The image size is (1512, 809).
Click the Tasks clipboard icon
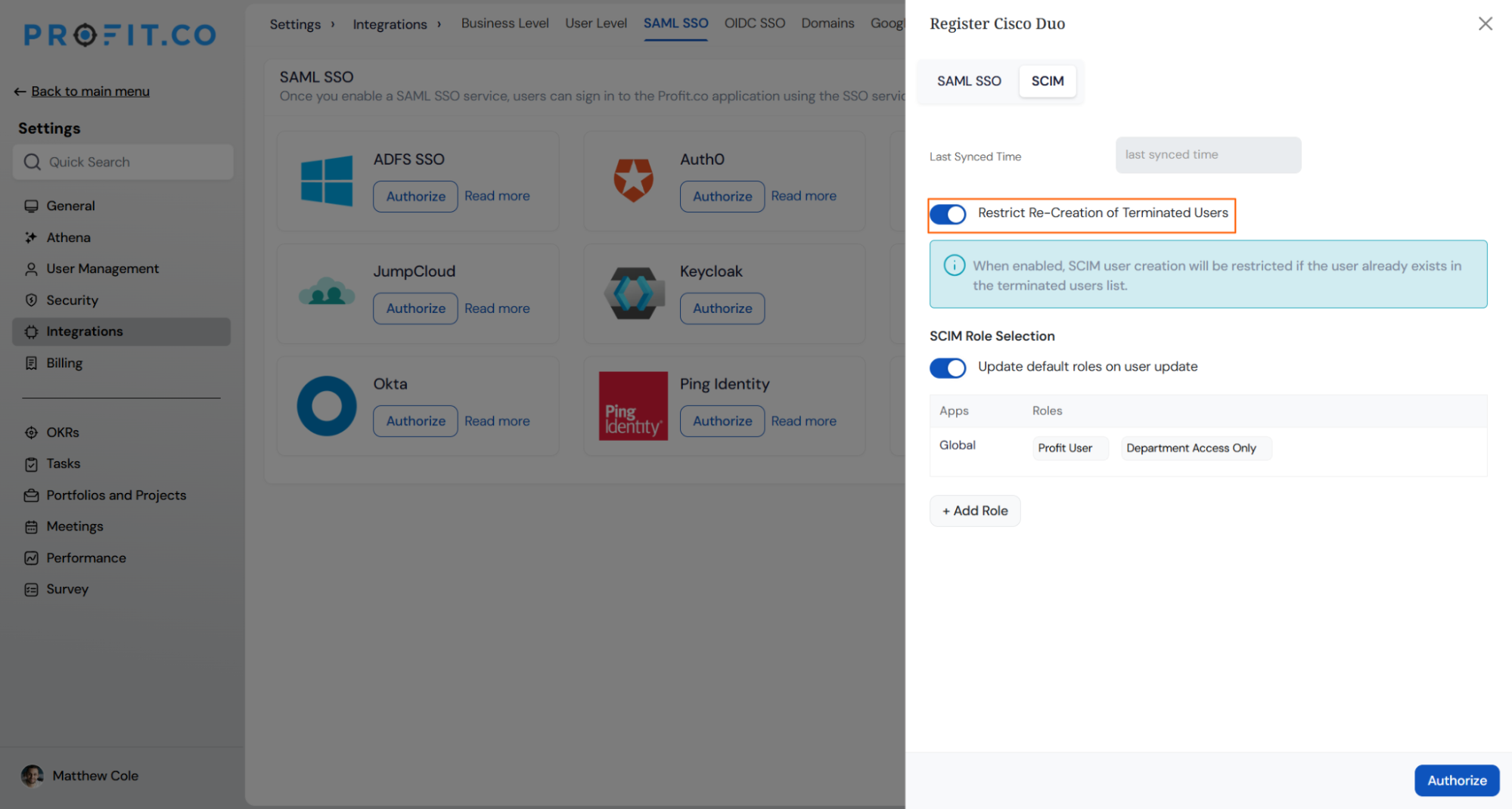(31, 463)
